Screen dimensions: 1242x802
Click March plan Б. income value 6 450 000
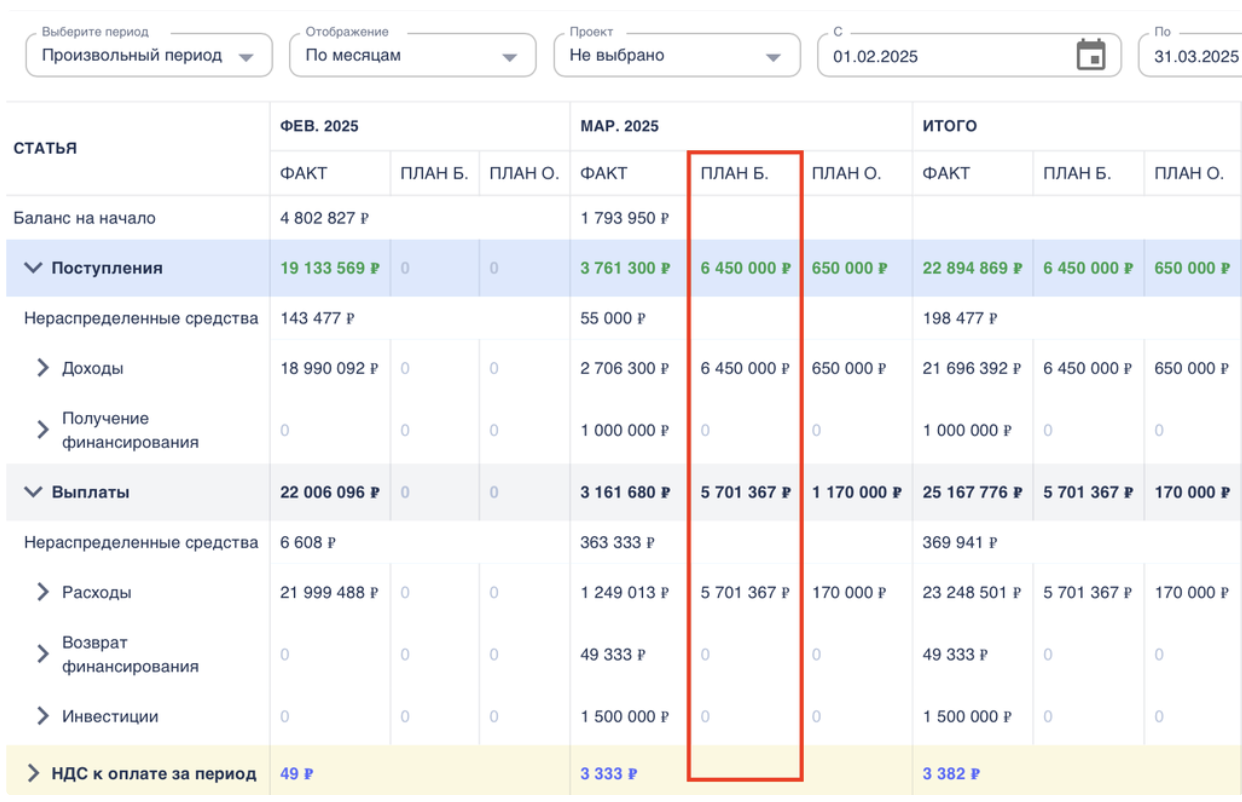coord(745,368)
